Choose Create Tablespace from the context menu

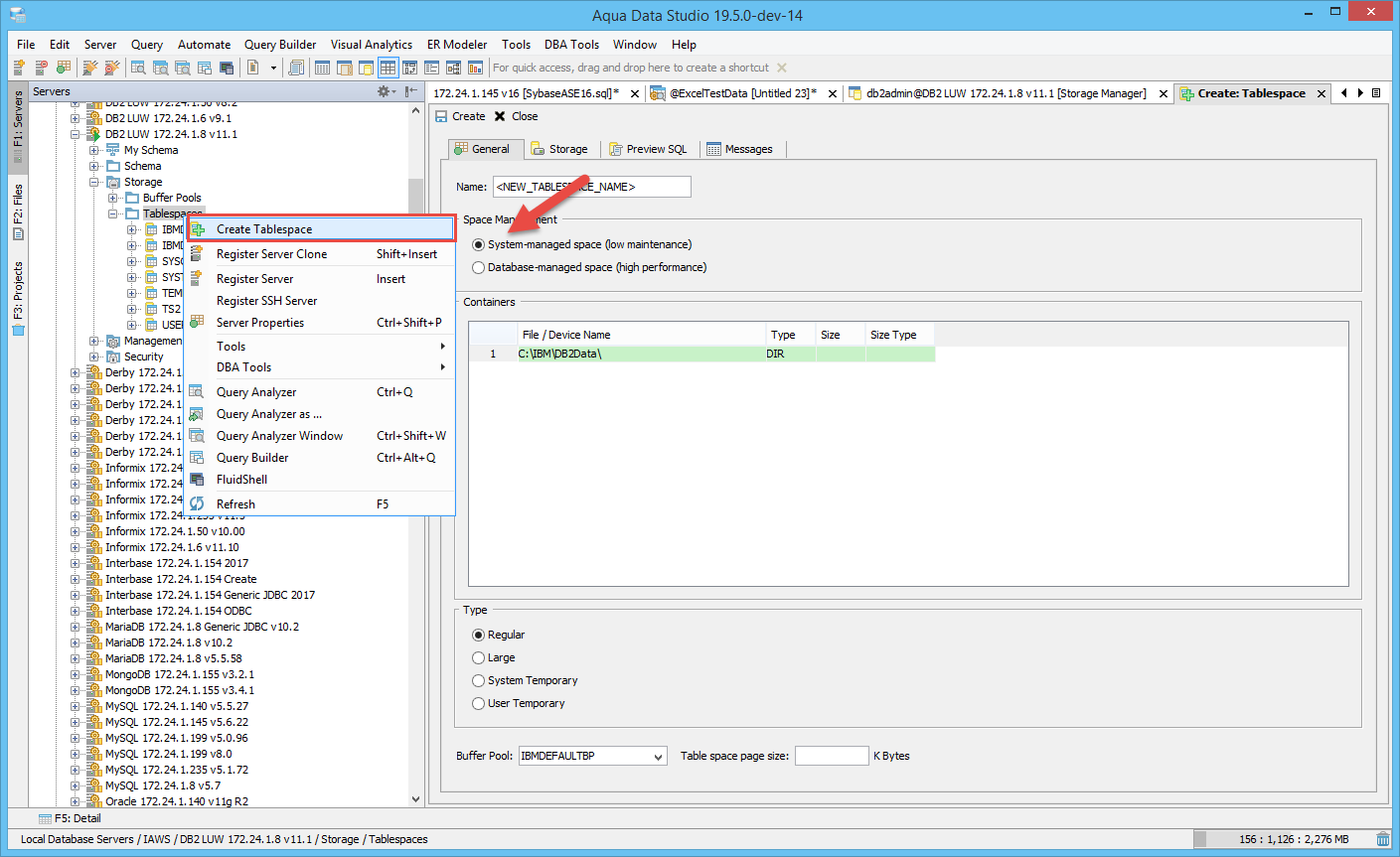(320, 229)
